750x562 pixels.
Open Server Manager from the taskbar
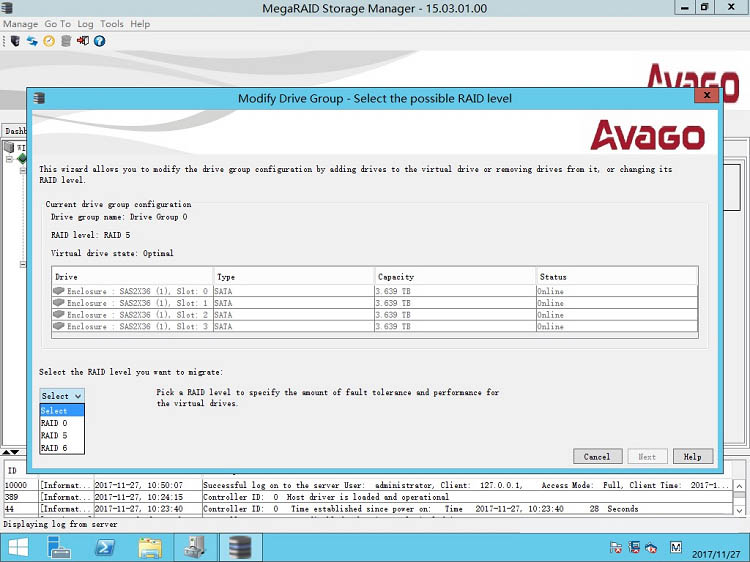(x=59, y=547)
